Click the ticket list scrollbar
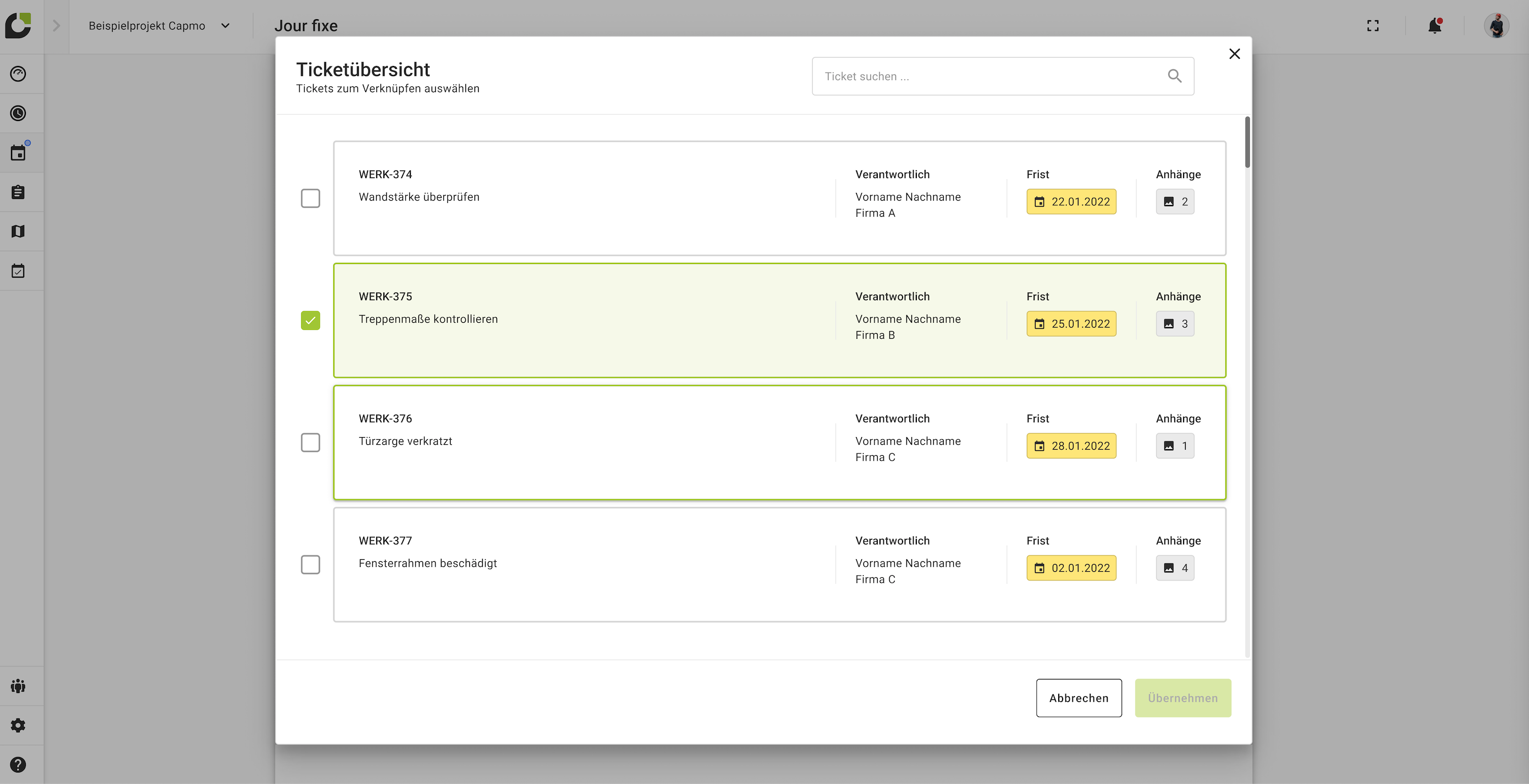The image size is (1529, 784). click(1247, 142)
